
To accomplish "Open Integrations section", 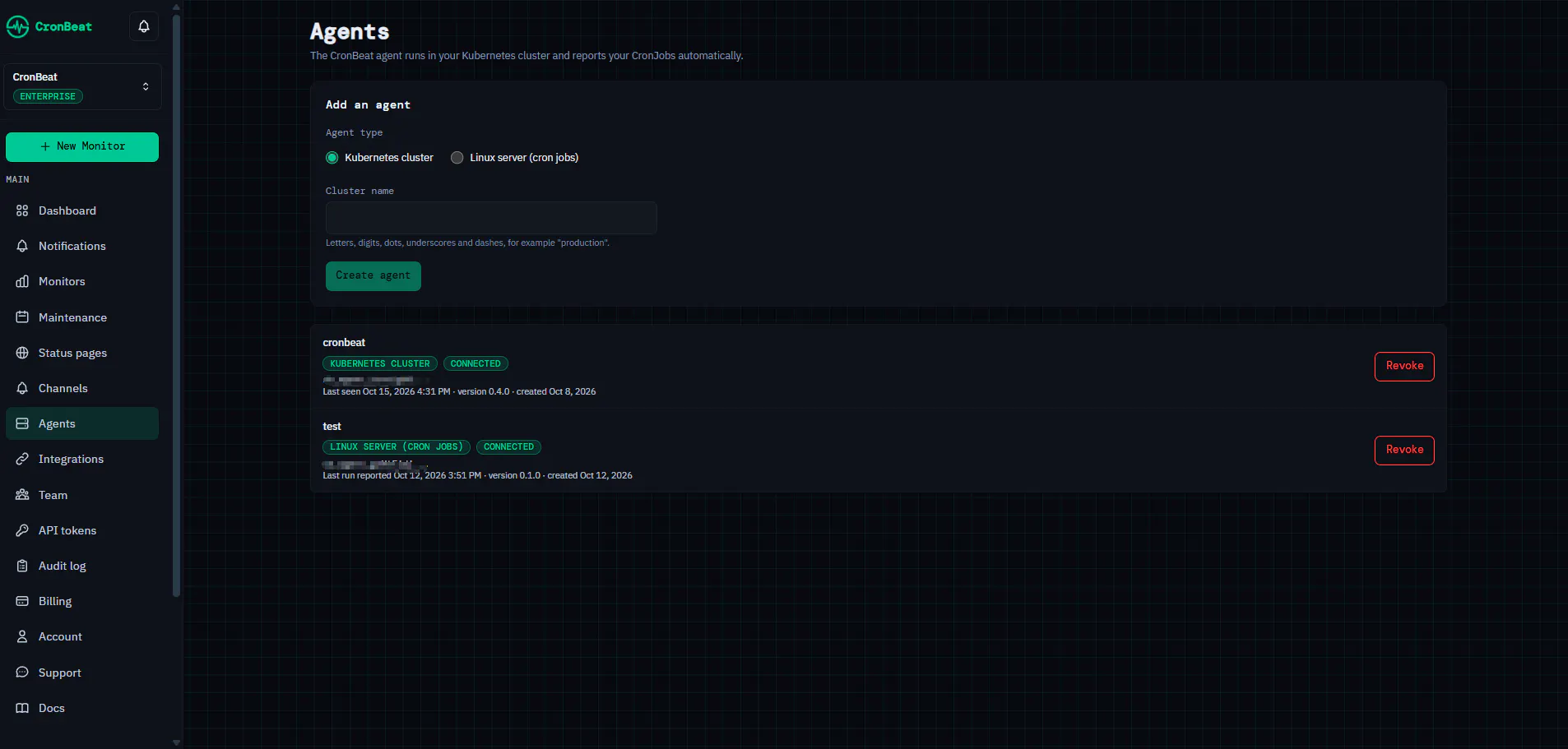I will (82, 459).
